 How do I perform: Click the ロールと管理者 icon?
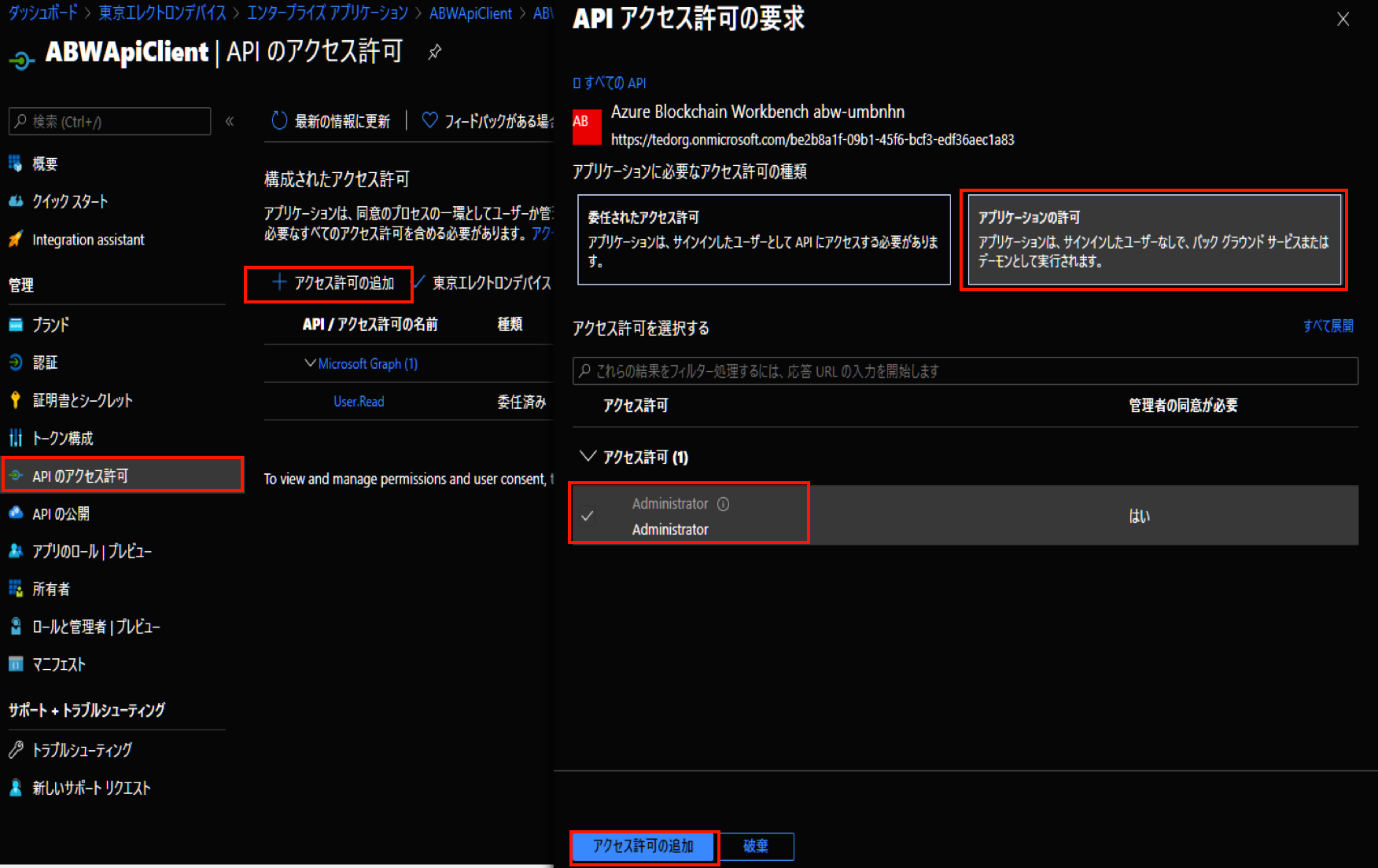(x=16, y=627)
